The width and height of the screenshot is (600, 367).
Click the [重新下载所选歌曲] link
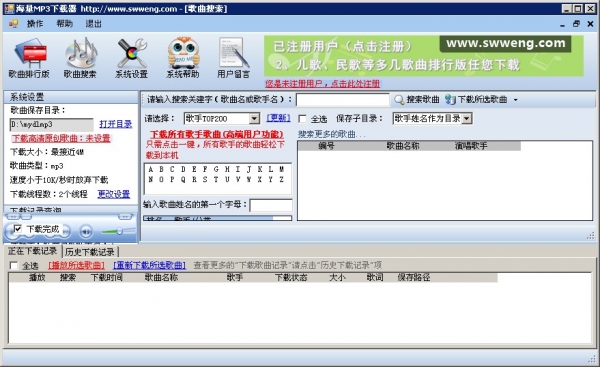pos(150,265)
